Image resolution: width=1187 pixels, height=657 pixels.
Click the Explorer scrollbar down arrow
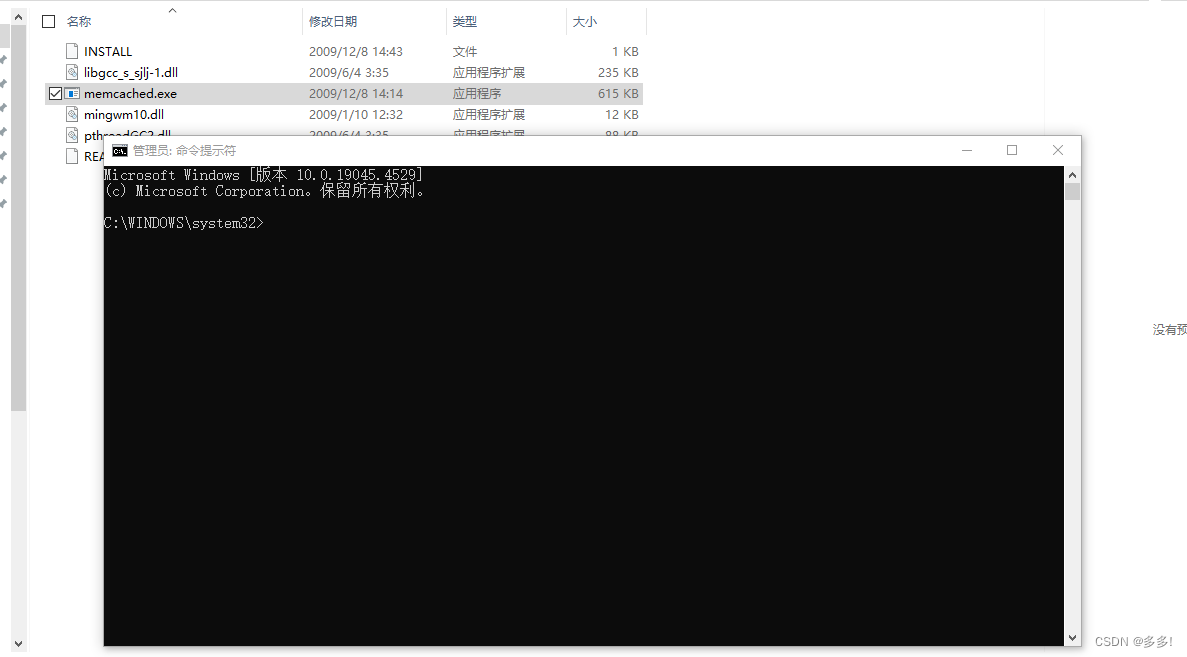point(18,646)
